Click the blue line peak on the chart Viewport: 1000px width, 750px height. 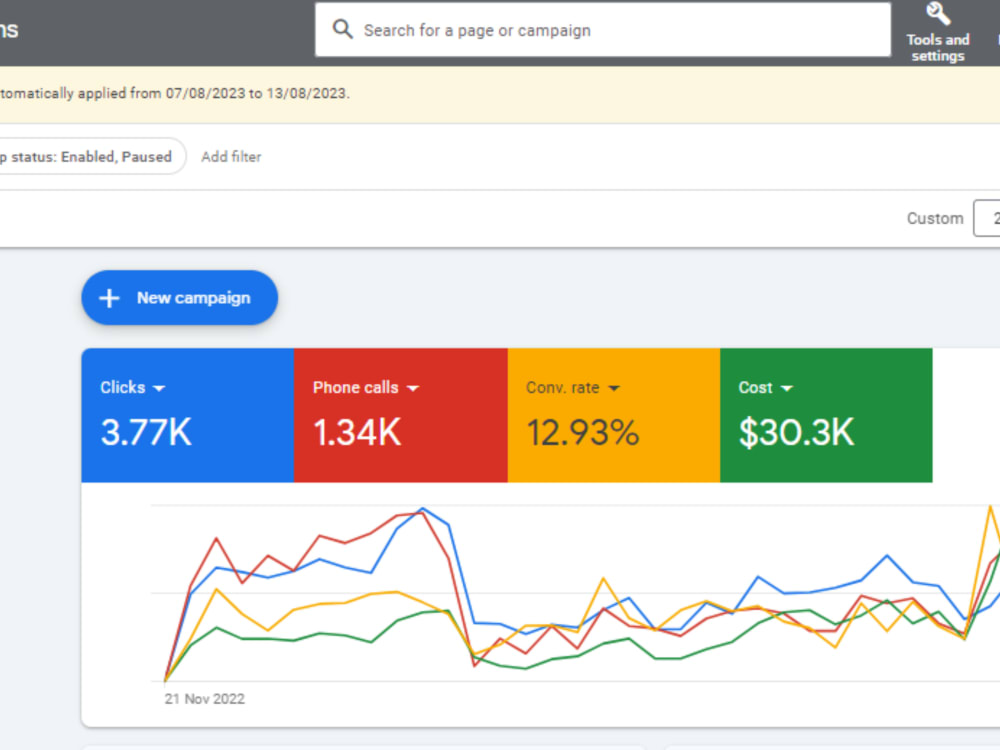tap(422, 508)
